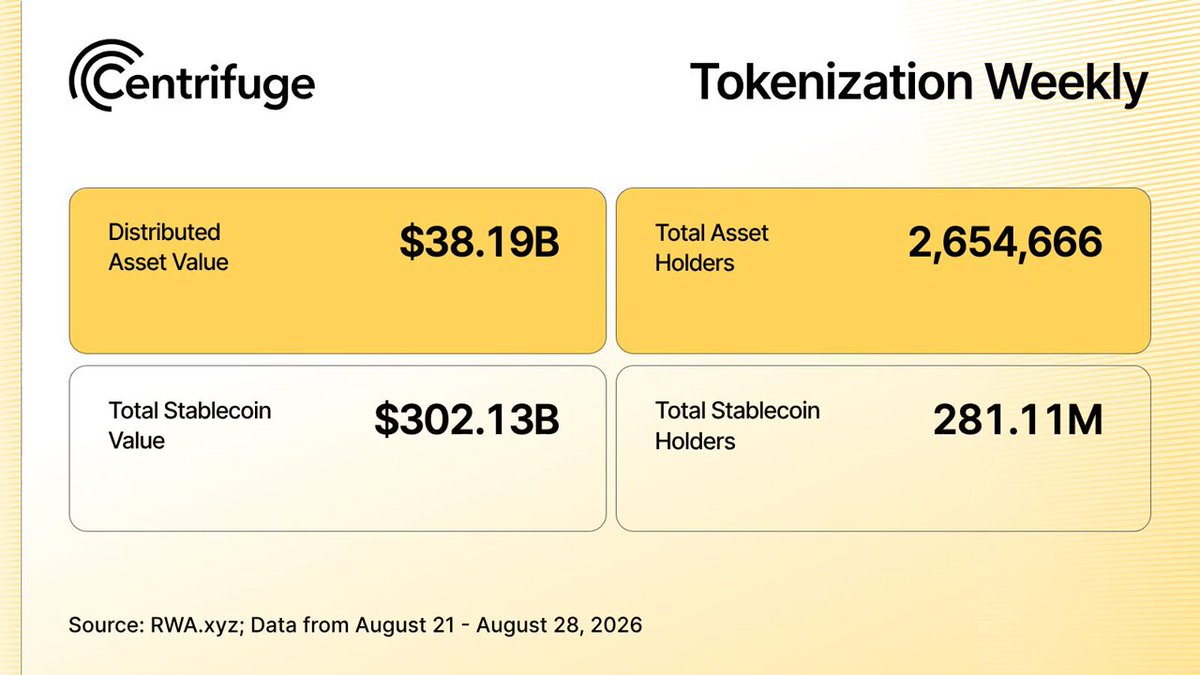Click the $38.19B value figure
The image size is (1200, 675).
[x=480, y=245]
